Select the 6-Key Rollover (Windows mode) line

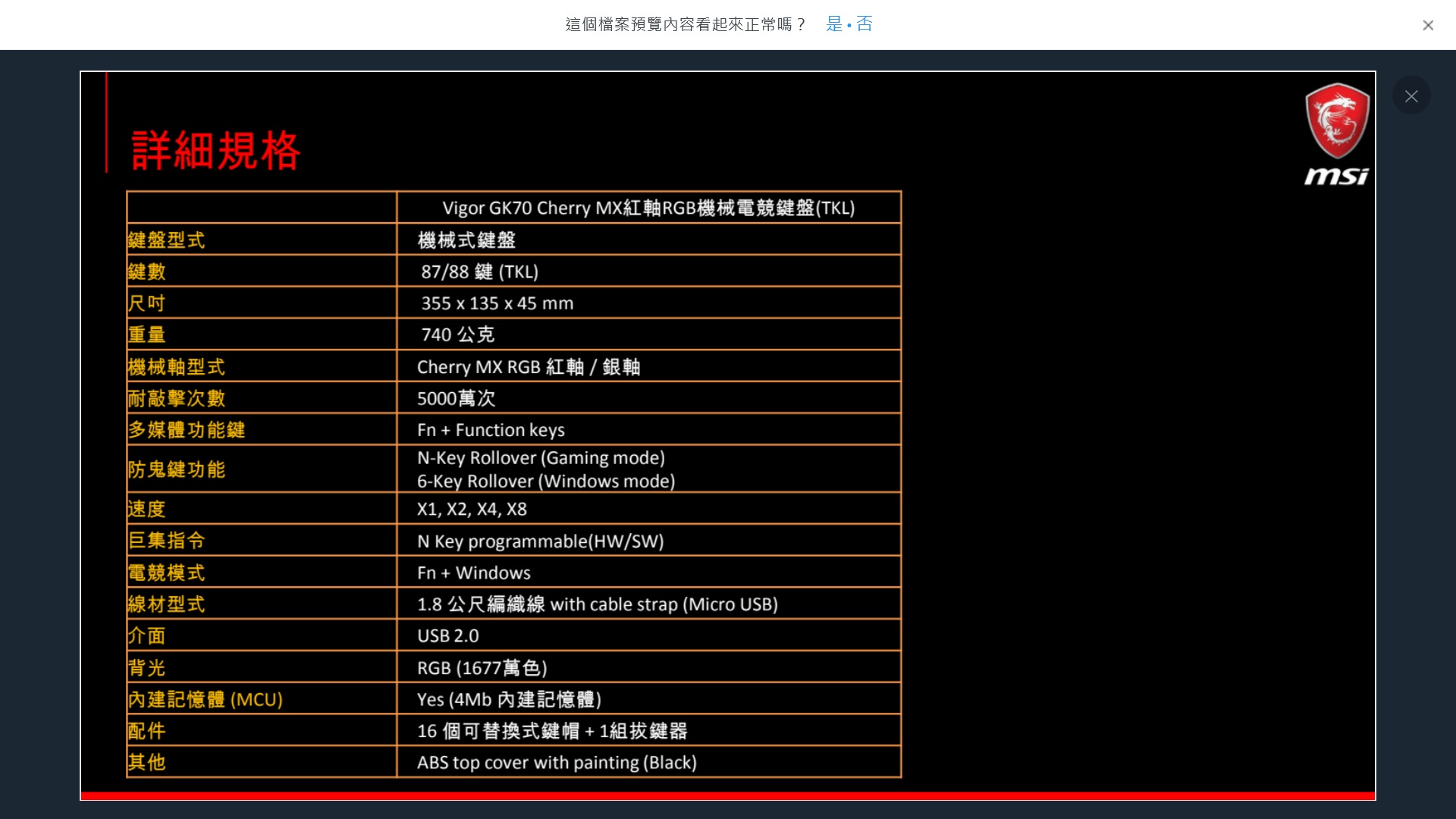(546, 482)
